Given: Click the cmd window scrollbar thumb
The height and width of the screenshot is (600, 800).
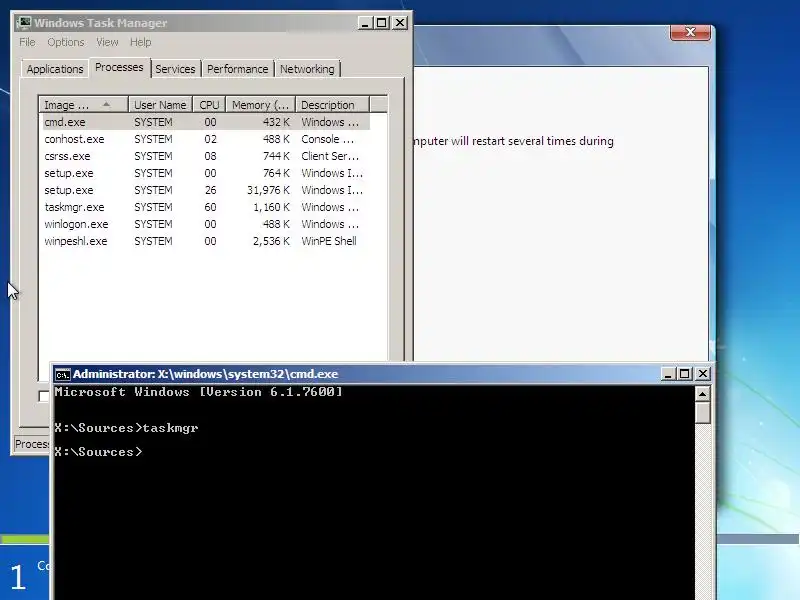Looking at the screenshot, I should point(703,413).
